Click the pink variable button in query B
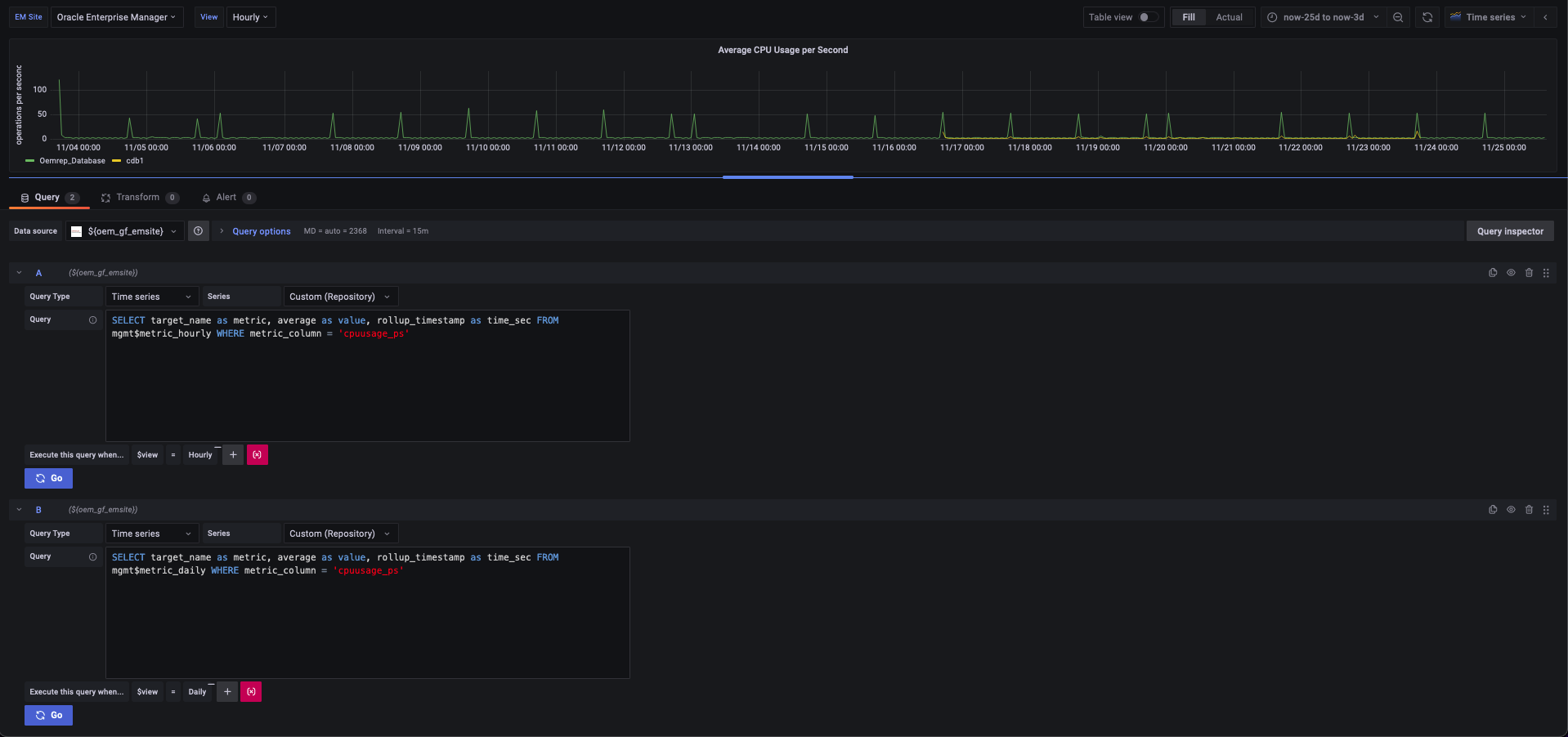Image resolution: width=1568 pixels, height=737 pixels. [x=251, y=692]
